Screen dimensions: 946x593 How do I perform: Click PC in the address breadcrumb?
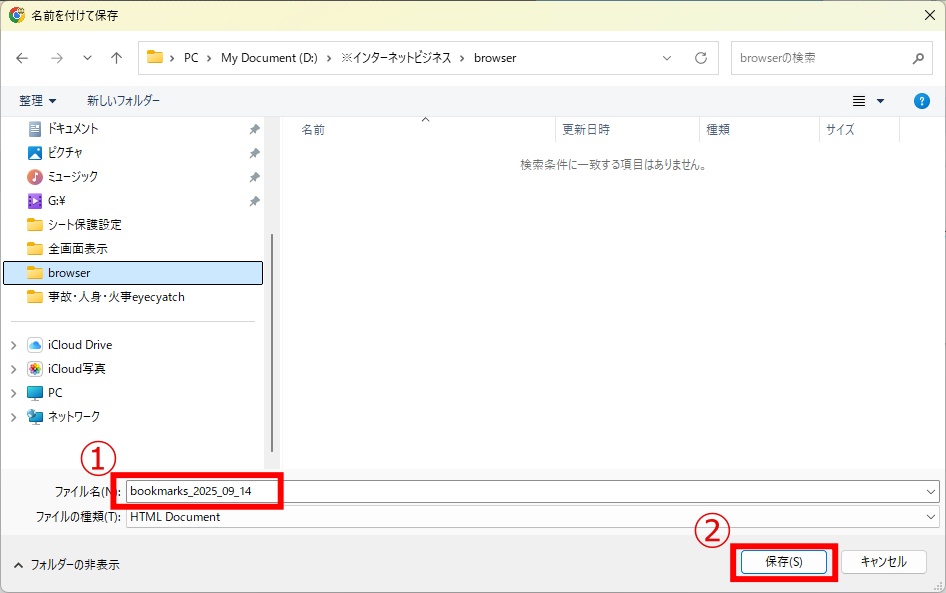pos(191,58)
